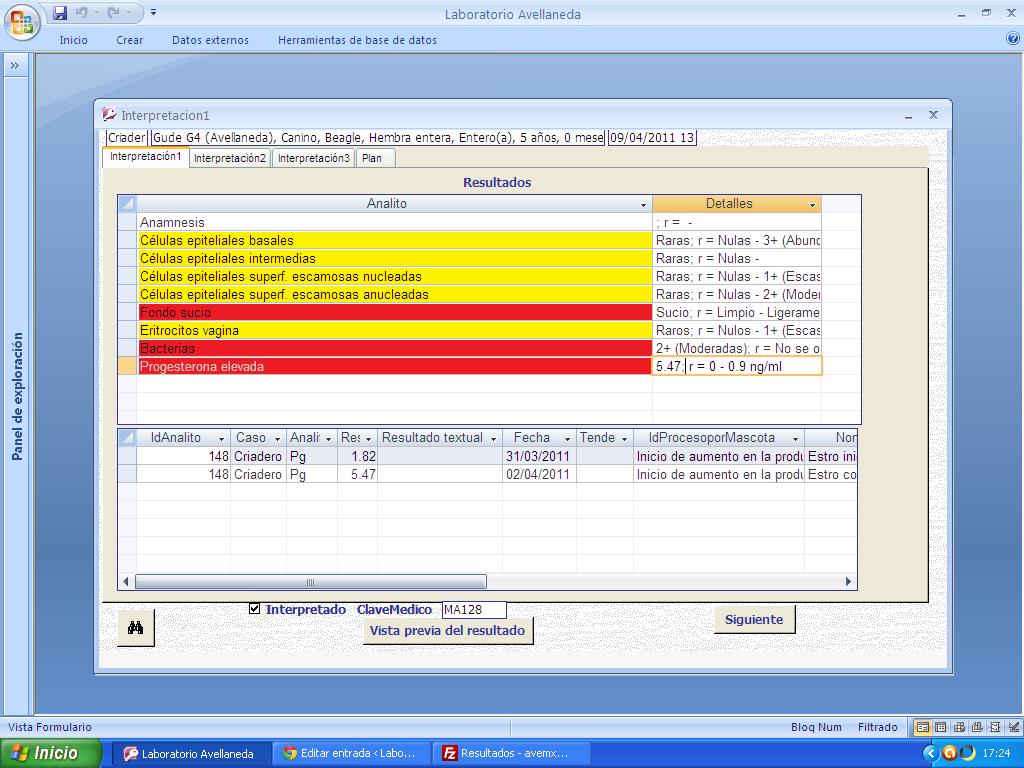Viewport: 1024px width, 768px height.
Task: Switch to Form view icon in status bar
Action: click(x=923, y=727)
